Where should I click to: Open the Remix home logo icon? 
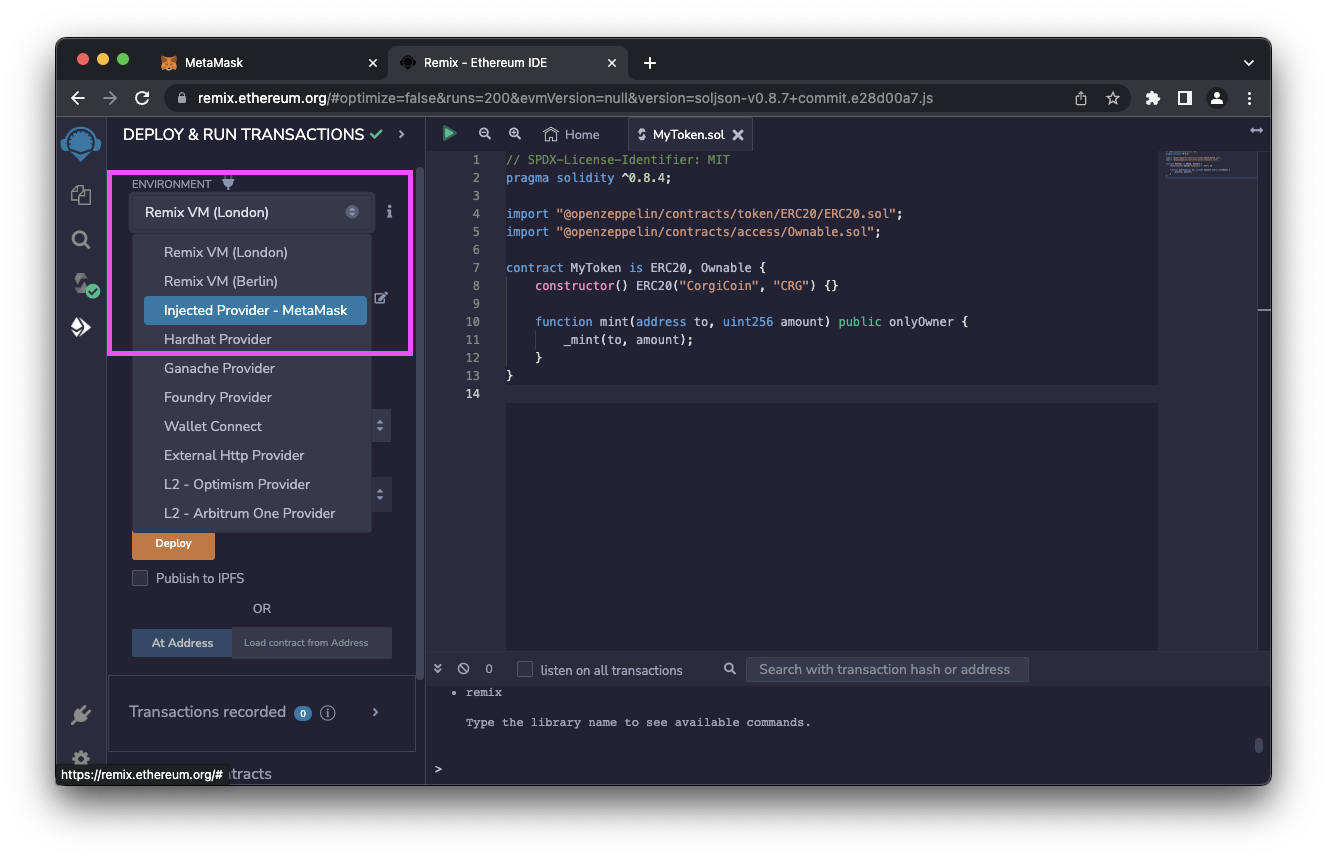coord(80,143)
